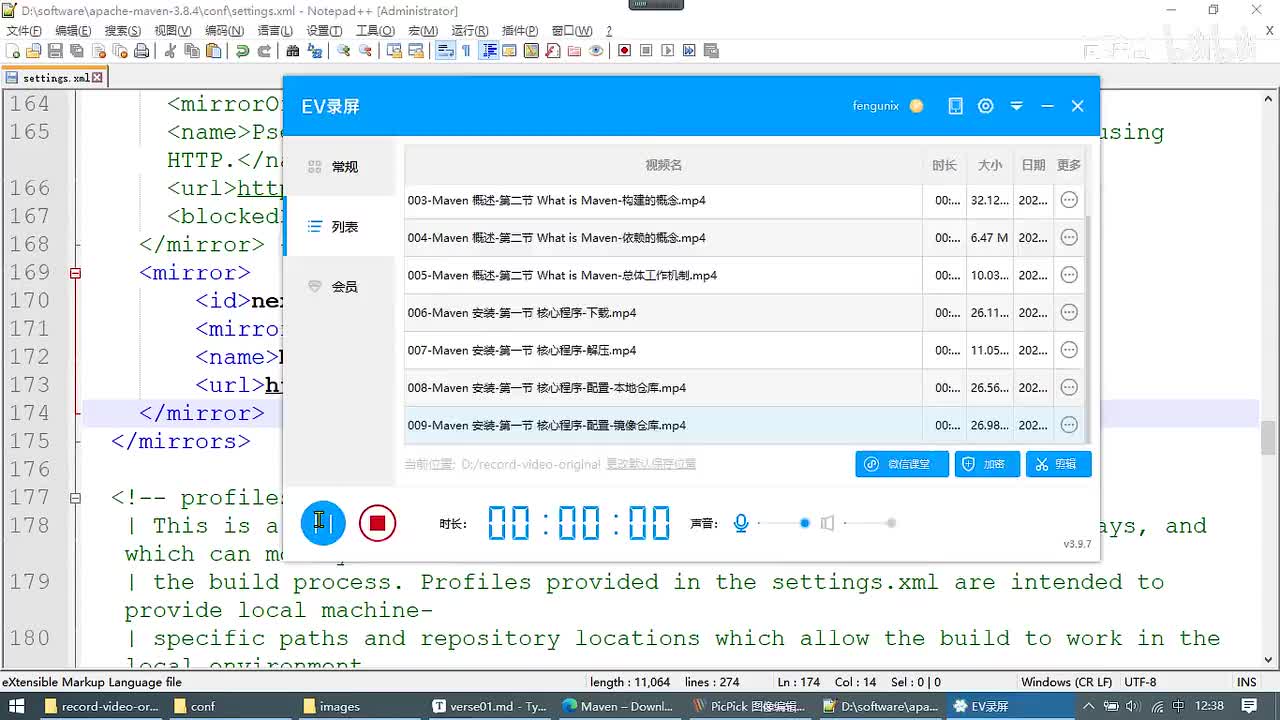The image size is (1280, 720).
Task: Click the Print toolbar icon
Action: tap(142, 51)
